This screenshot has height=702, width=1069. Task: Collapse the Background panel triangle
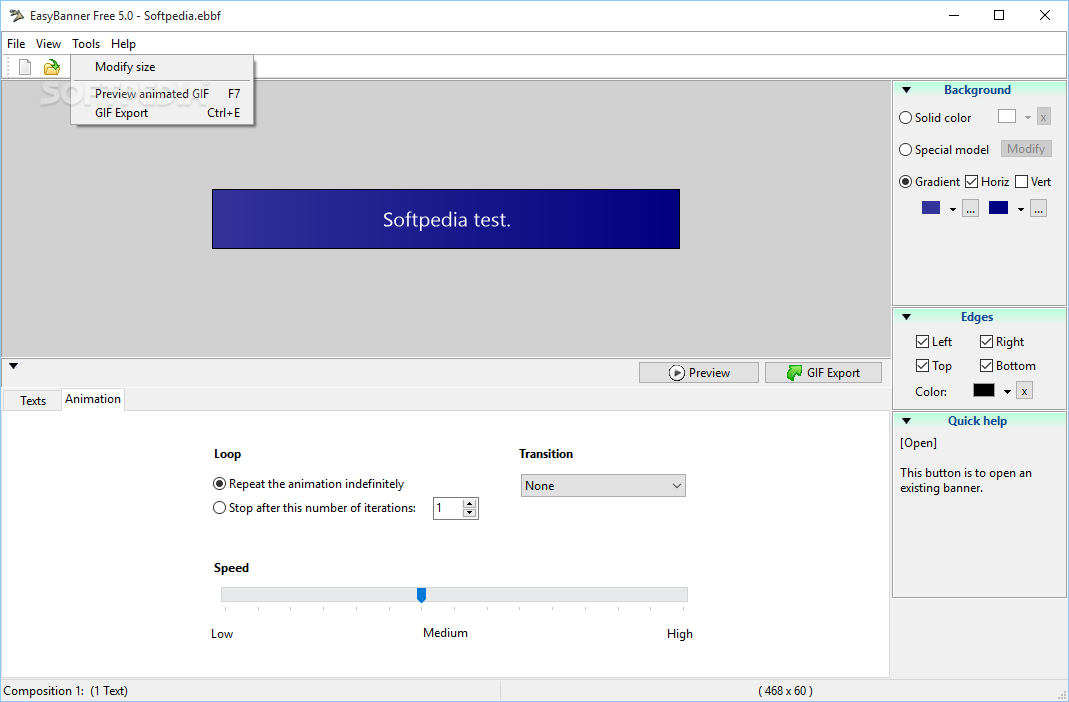tap(907, 90)
